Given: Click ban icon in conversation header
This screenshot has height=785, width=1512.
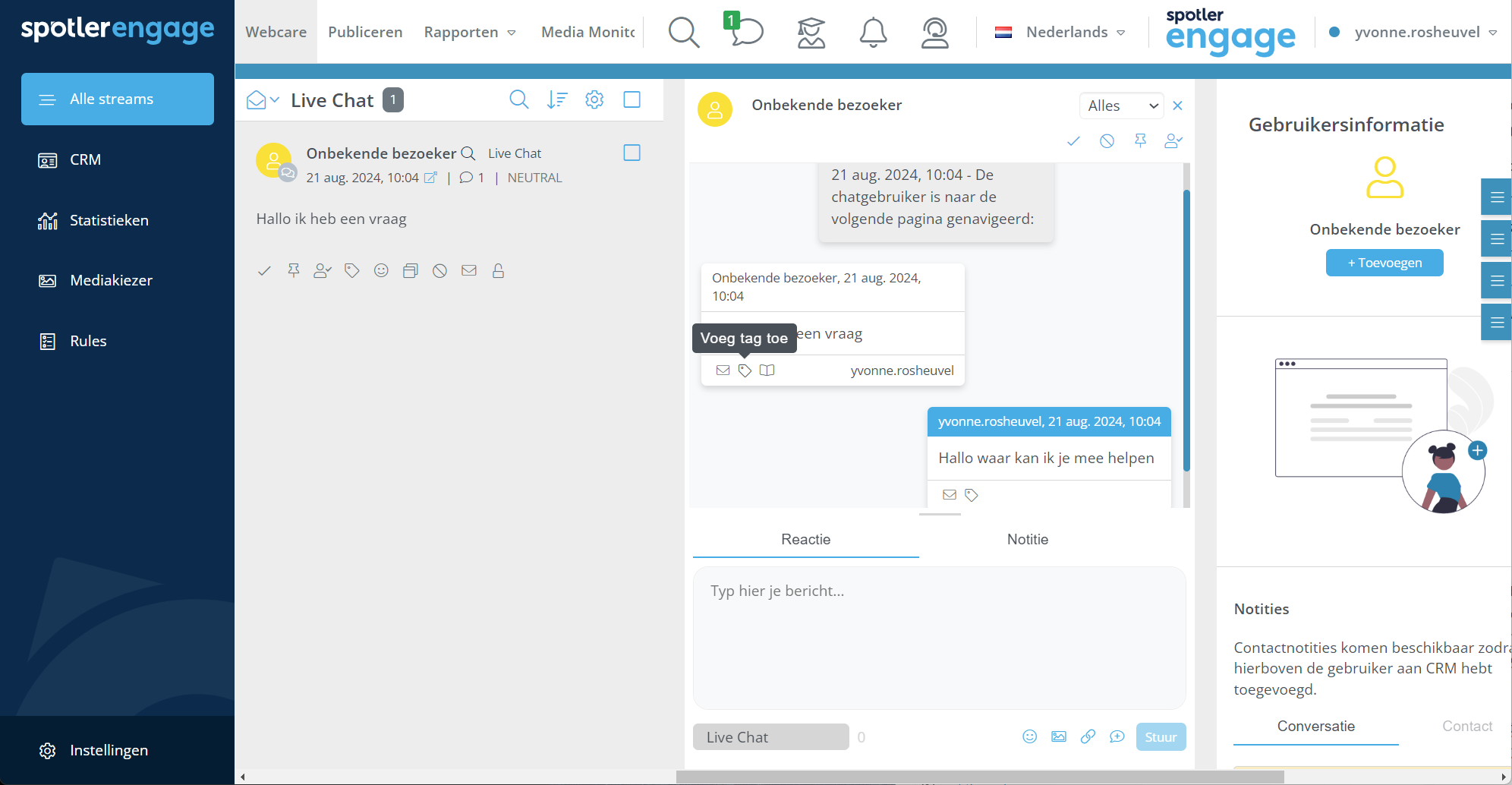Looking at the screenshot, I should (x=1107, y=141).
